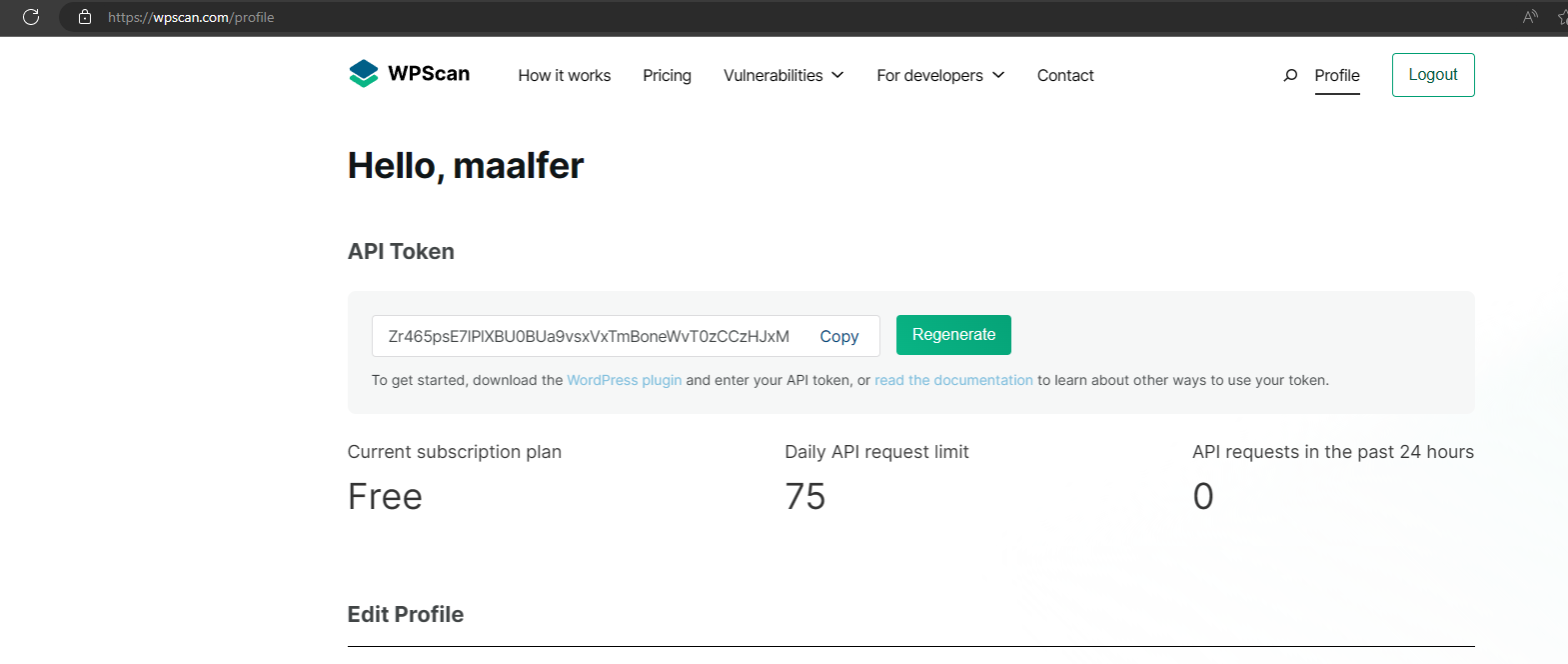The image size is (1568, 664).
Task: Open the WordPress plugin link
Action: tap(625, 380)
